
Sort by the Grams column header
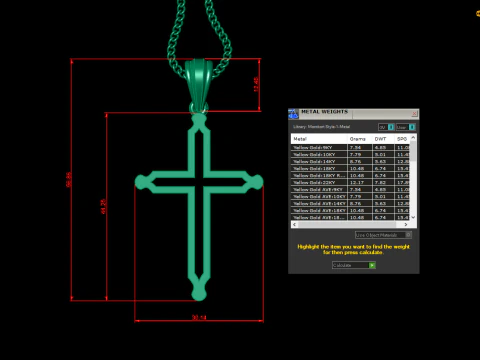click(360, 139)
